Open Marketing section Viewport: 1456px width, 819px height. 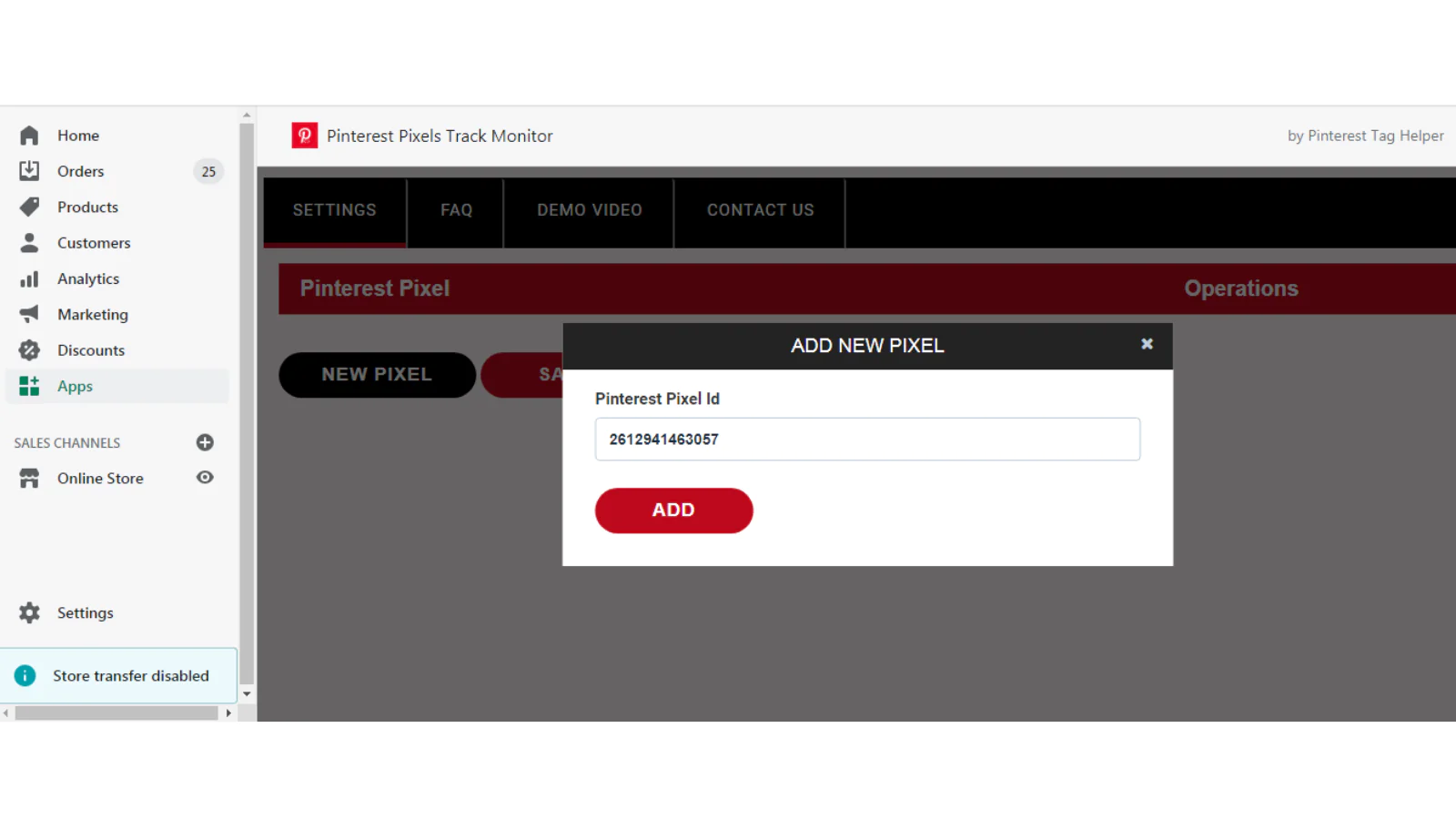pyautogui.click(x=93, y=314)
